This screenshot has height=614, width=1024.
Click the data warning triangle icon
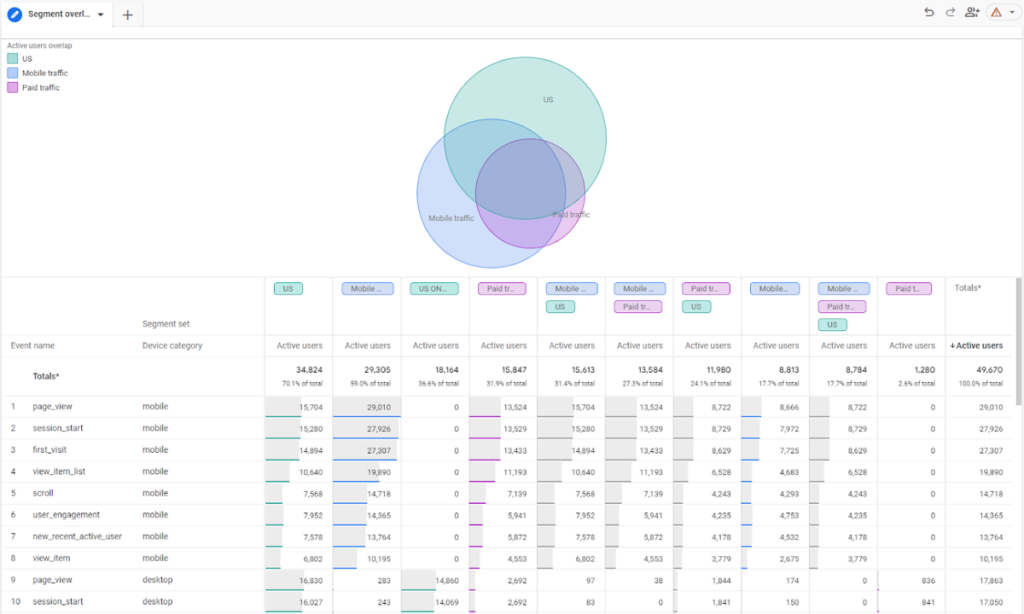click(996, 12)
